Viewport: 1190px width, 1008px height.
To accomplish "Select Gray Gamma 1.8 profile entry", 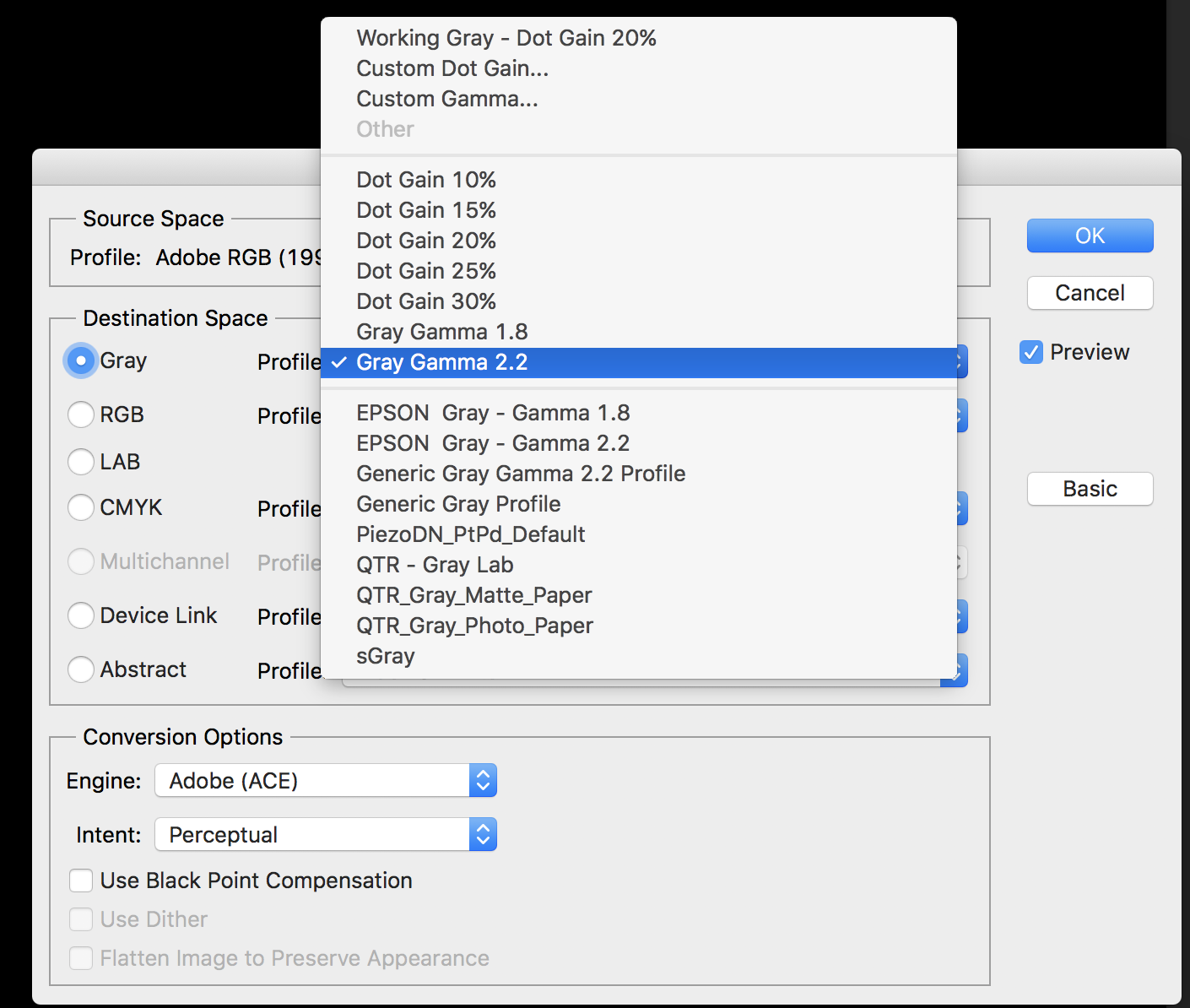I will [441, 332].
